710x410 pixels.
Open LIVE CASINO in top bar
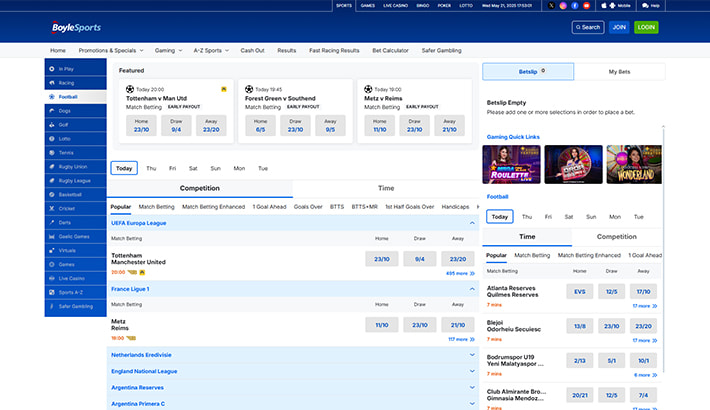coord(395,5)
